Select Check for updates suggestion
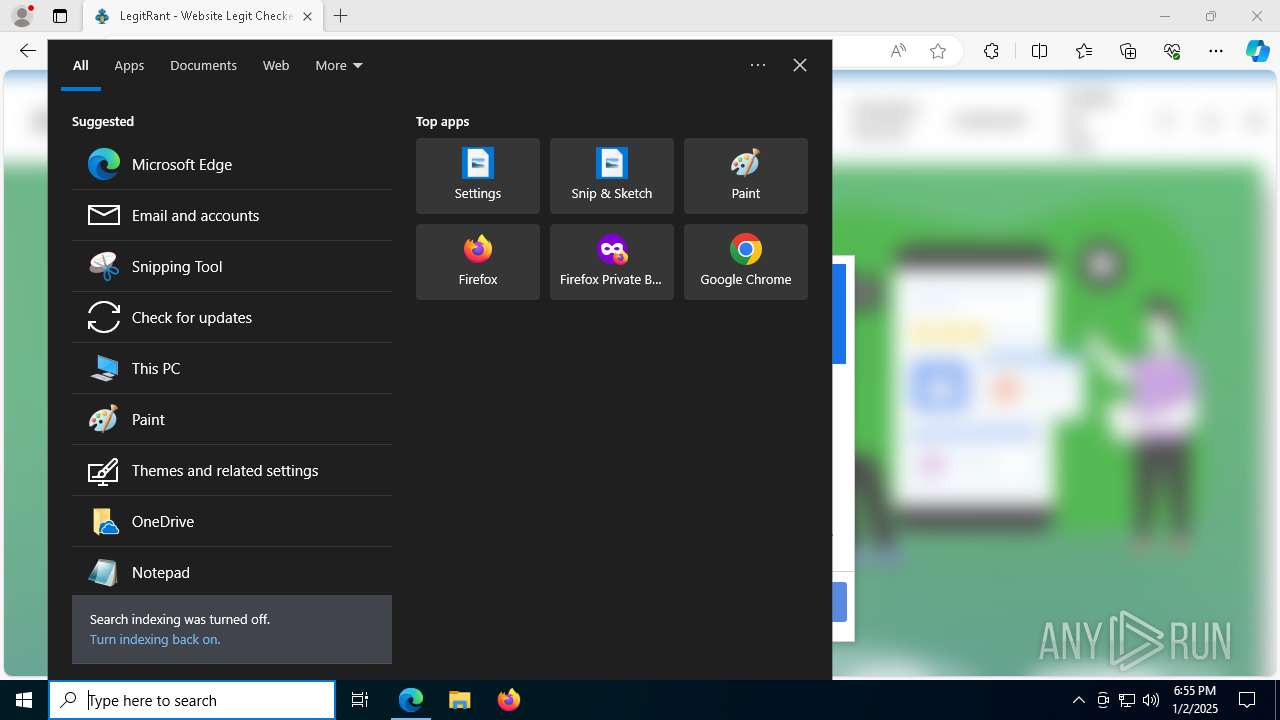This screenshot has height=720, width=1280. [232, 317]
